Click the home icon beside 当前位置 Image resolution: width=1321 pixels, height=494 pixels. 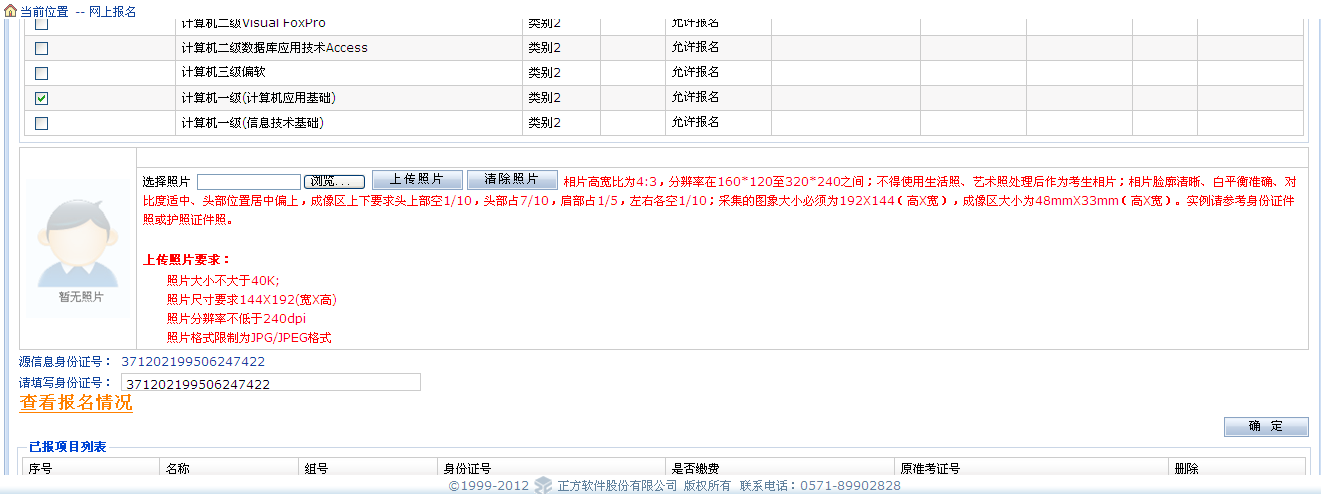[x=10, y=11]
